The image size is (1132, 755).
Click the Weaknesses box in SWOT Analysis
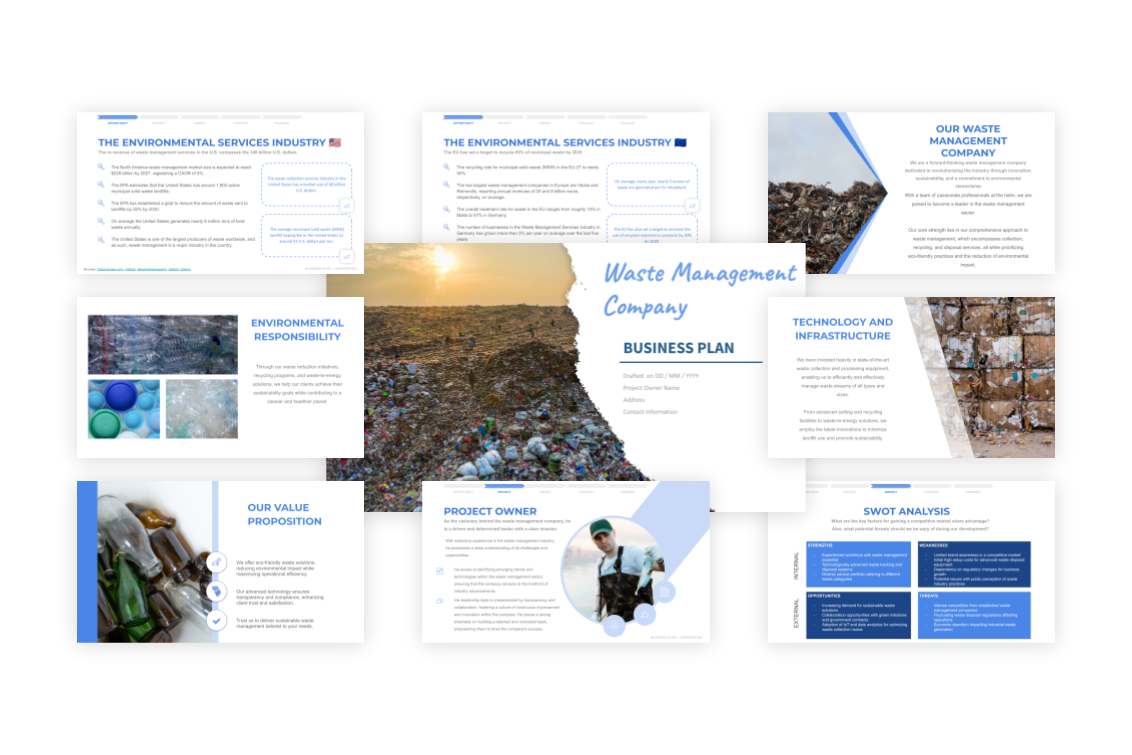(973, 564)
